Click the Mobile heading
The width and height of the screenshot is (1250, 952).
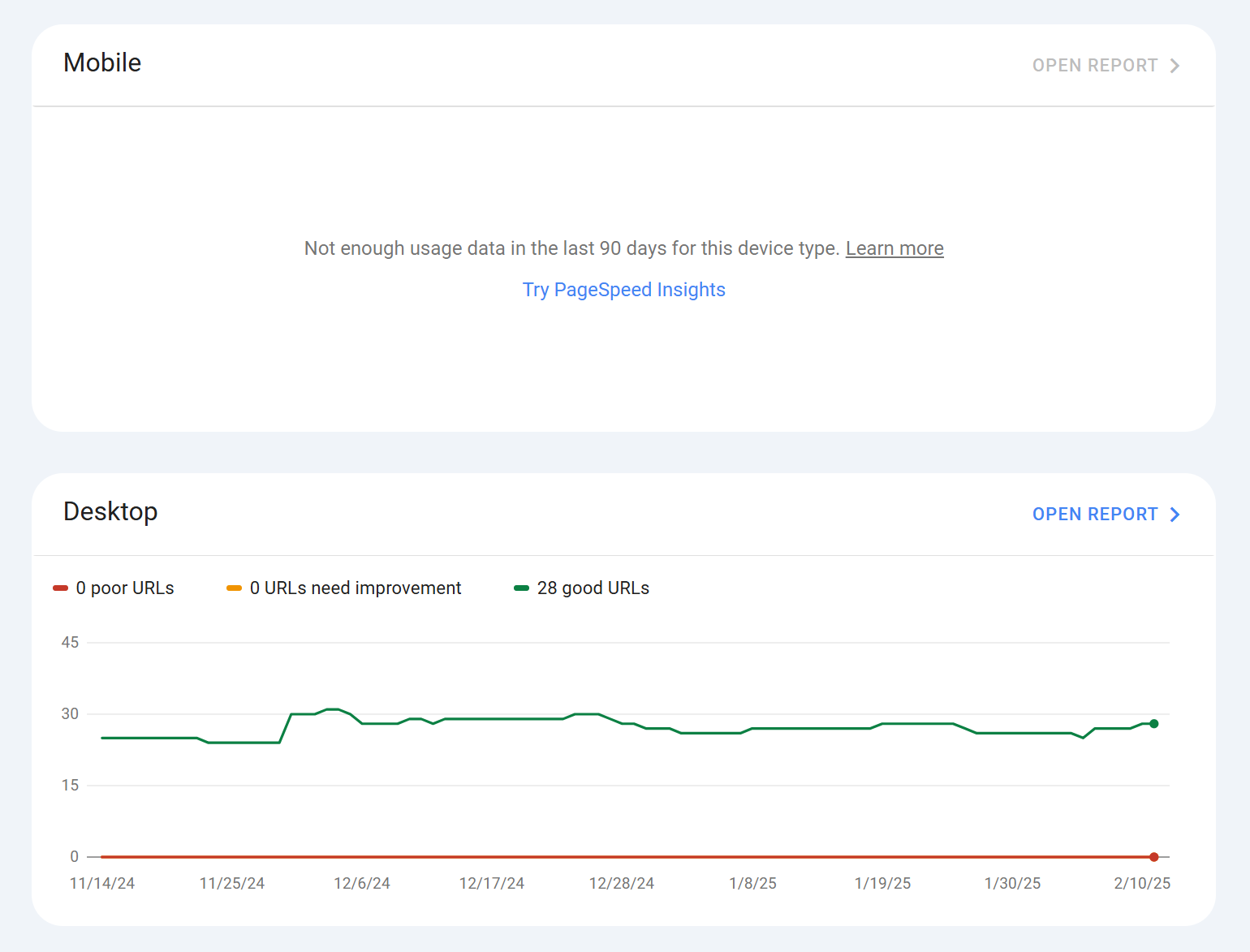[x=102, y=62]
